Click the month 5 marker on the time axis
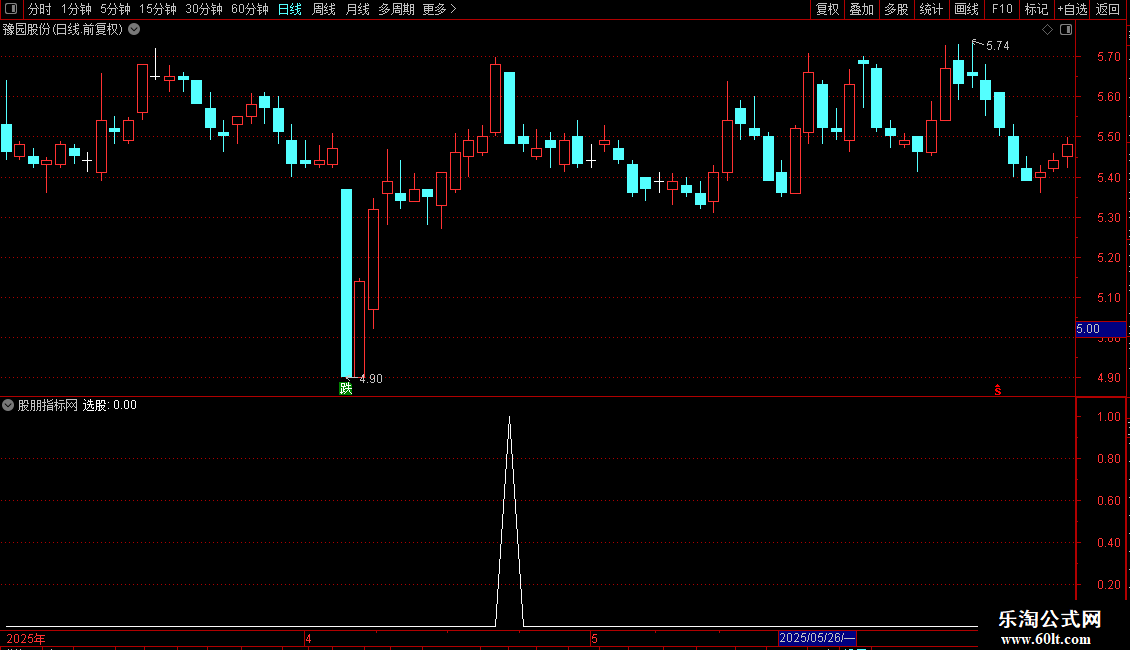 (x=595, y=638)
